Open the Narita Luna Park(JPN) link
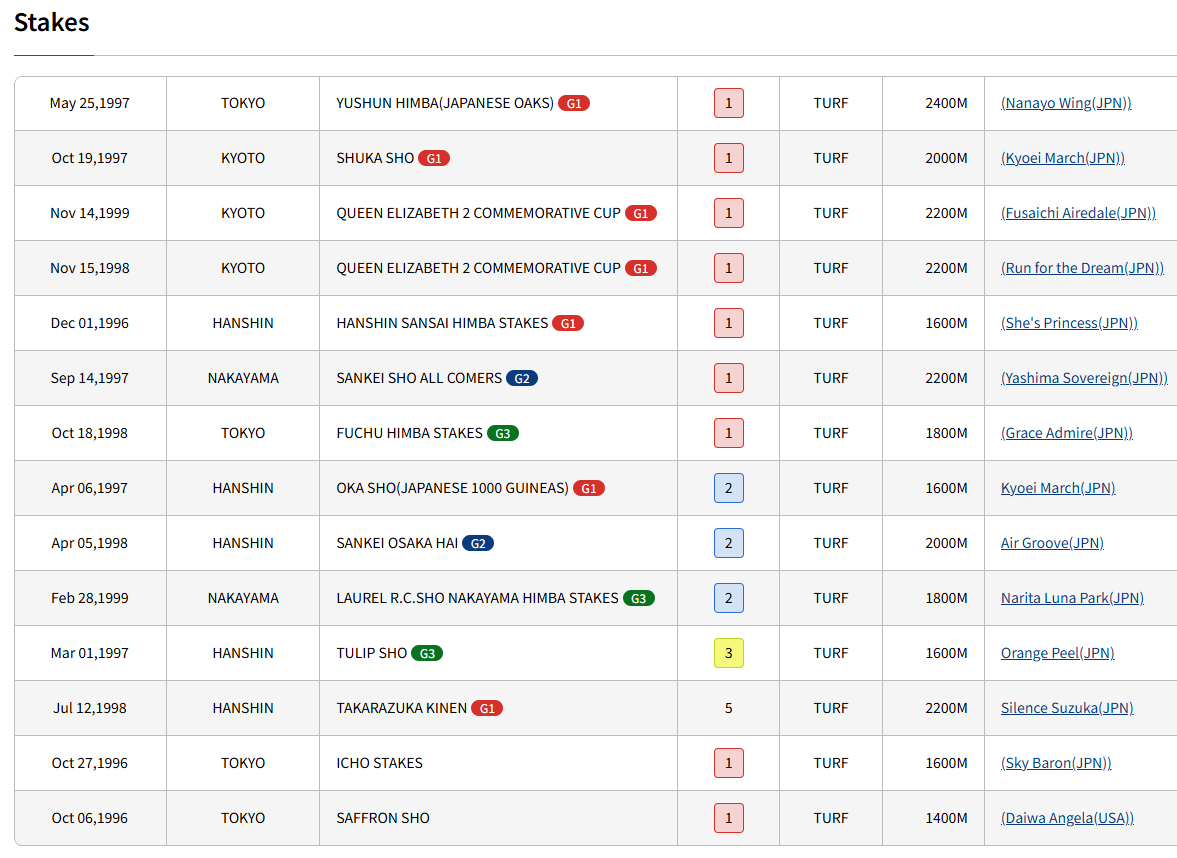Viewport: 1177px width, 858px height. click(x=1073, y=598)
